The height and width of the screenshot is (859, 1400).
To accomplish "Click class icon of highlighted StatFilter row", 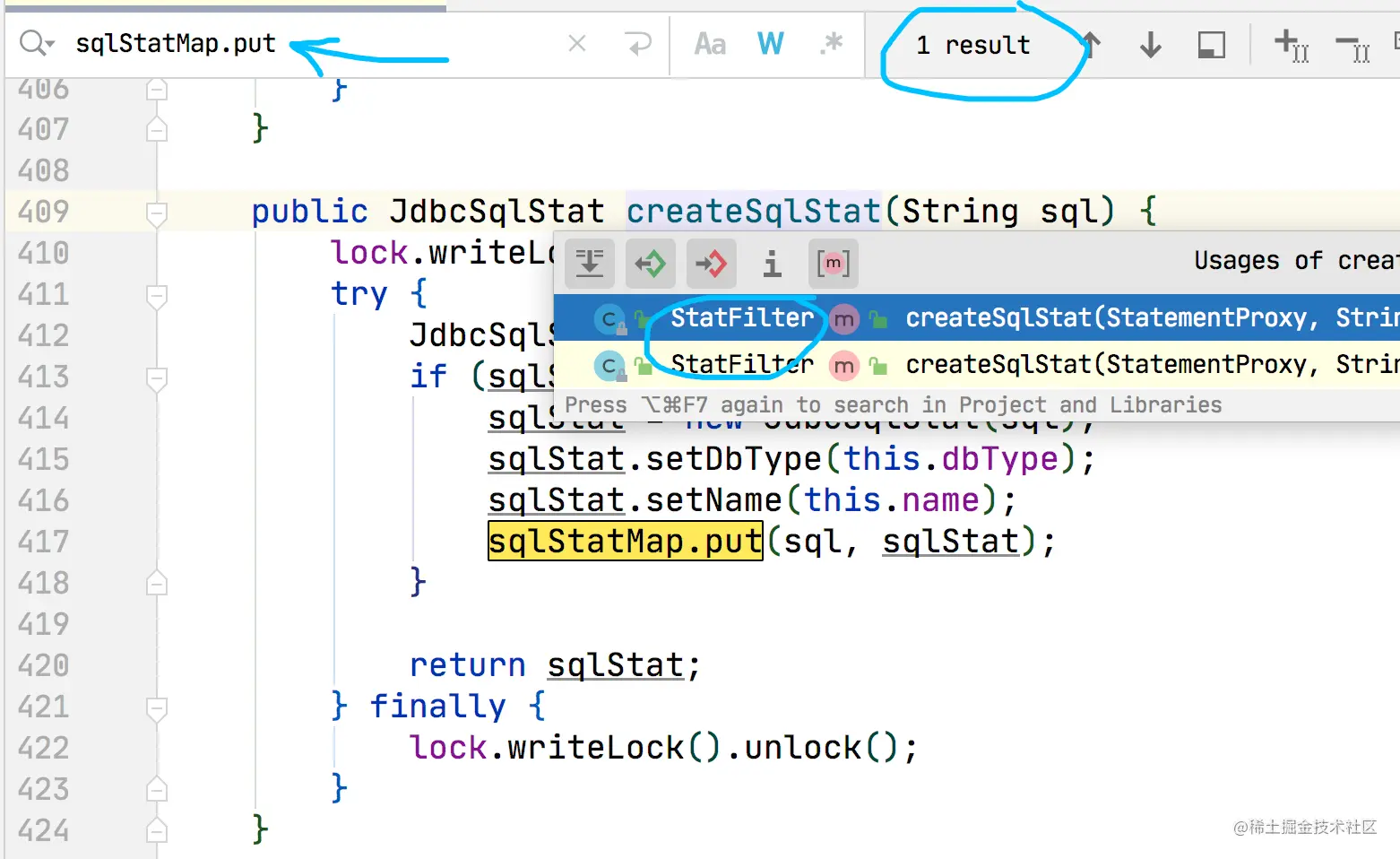I will [x=609, y=319].
